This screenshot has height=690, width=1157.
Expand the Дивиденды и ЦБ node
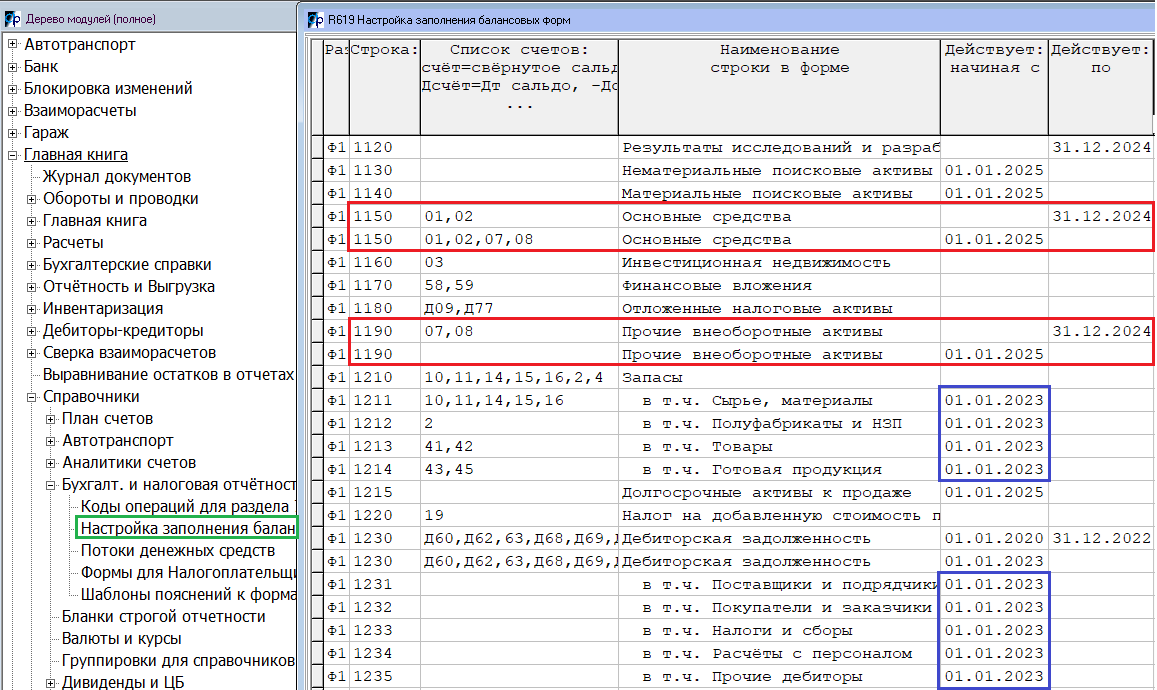[51, 683]
